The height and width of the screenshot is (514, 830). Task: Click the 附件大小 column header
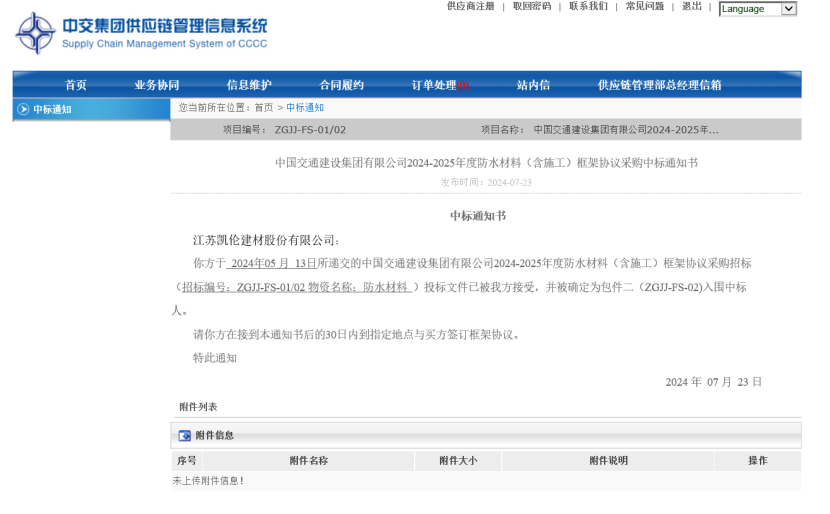[458, 461]
